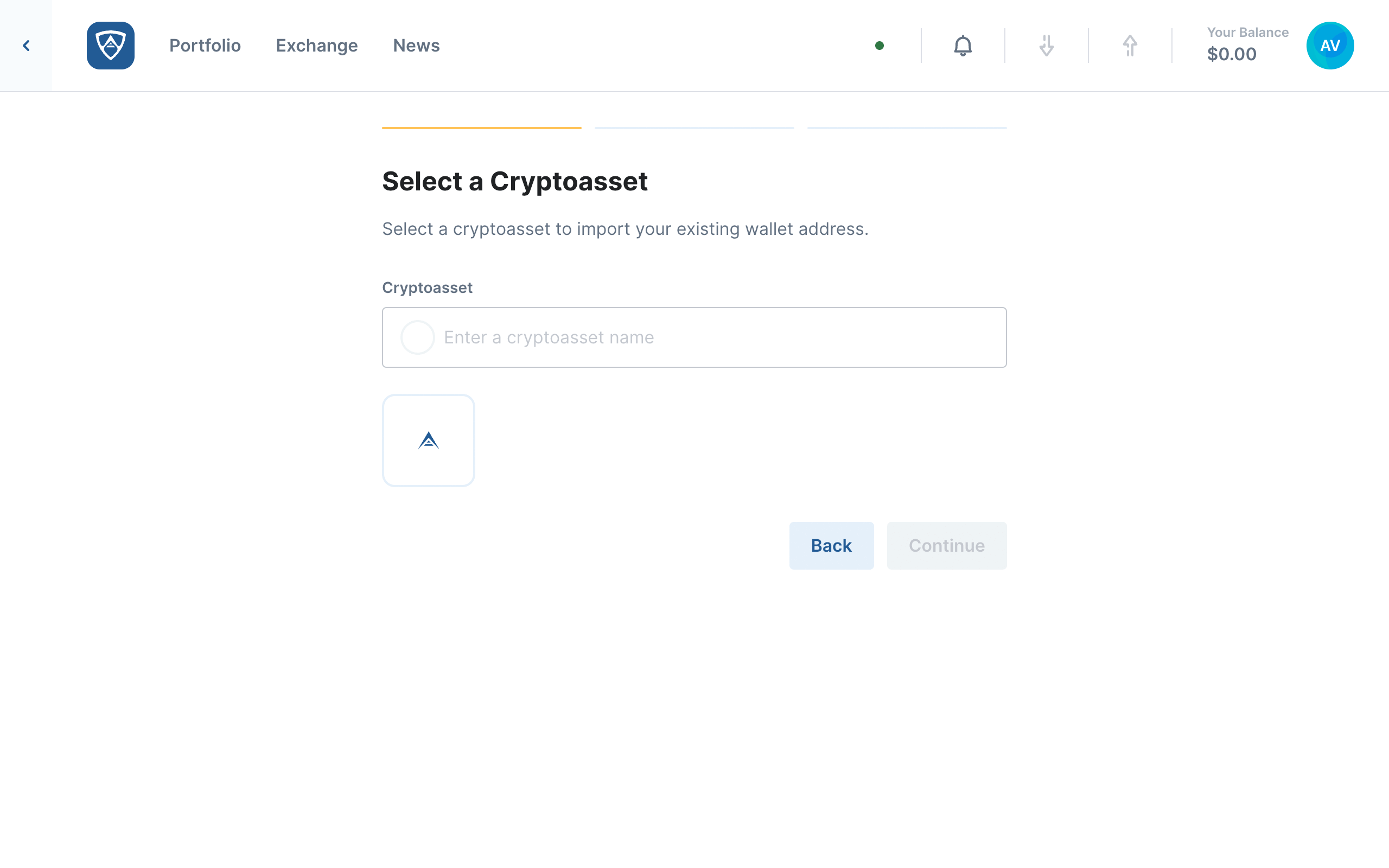The width and height of the screenshot is (1389, 868).
Task: Click the green network status dot
Action: click(x=879, y=46)
